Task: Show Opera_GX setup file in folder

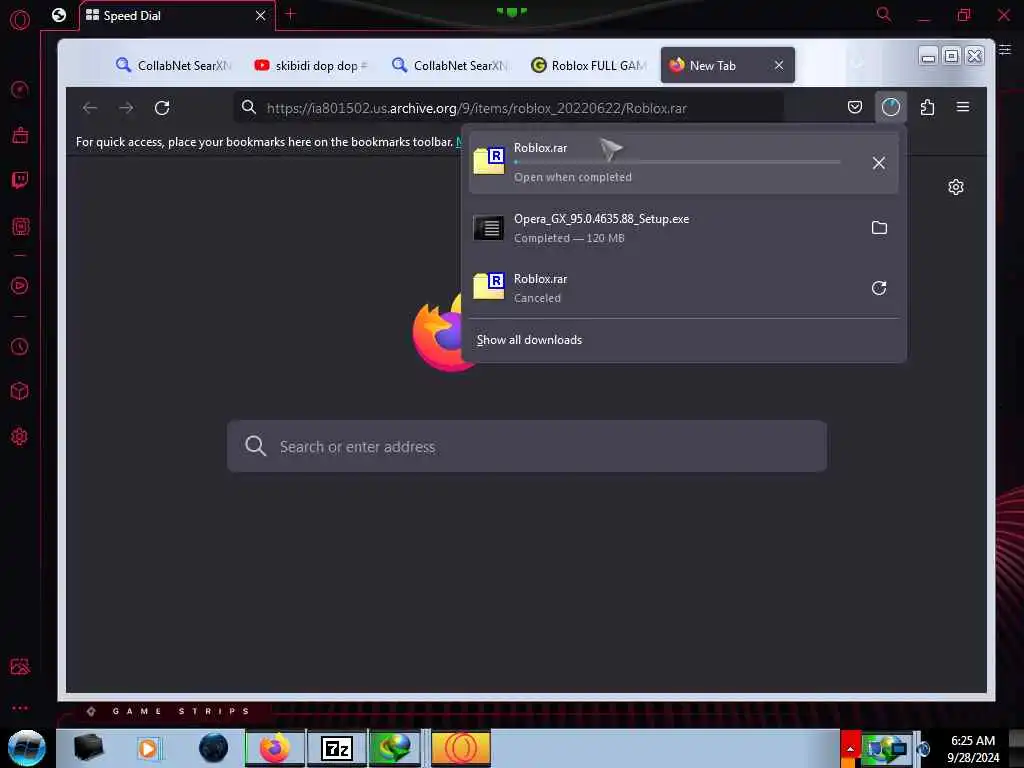Action: 879,227
